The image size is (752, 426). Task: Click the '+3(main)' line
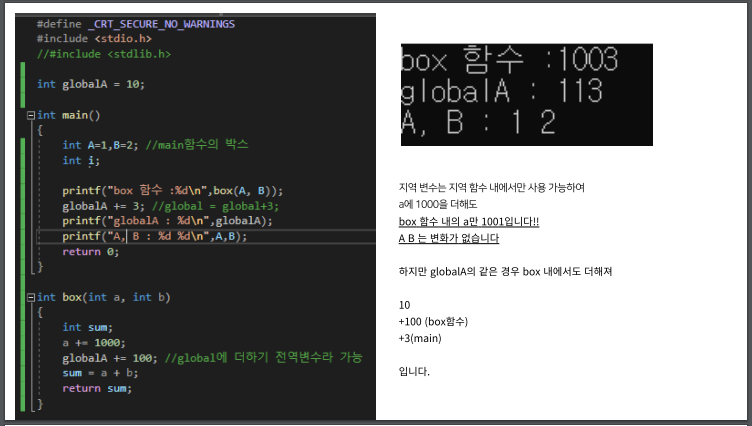(420, 339)
